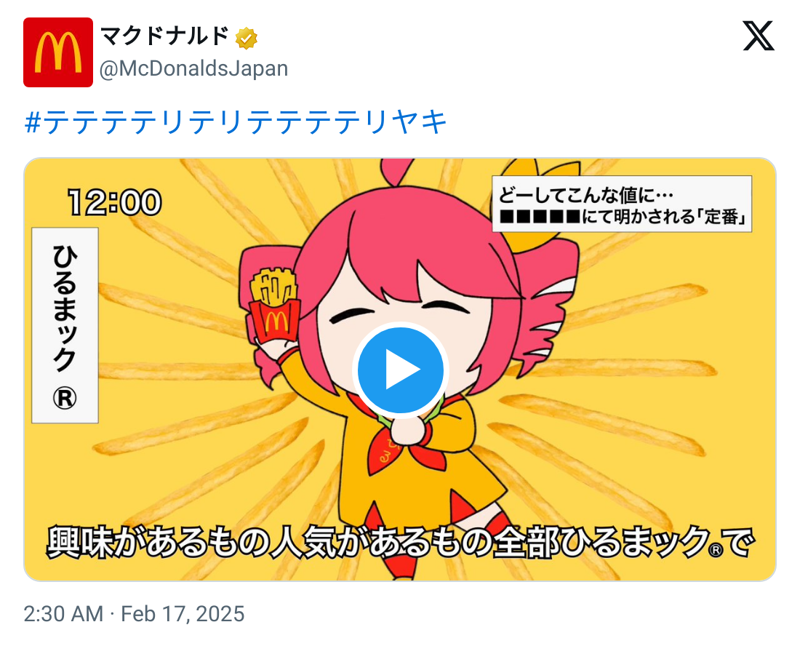Screen dimensions: 800x646
Task: Click the gold verified checkmark badge
Action: pyautogui.click(x=246, y=38)
